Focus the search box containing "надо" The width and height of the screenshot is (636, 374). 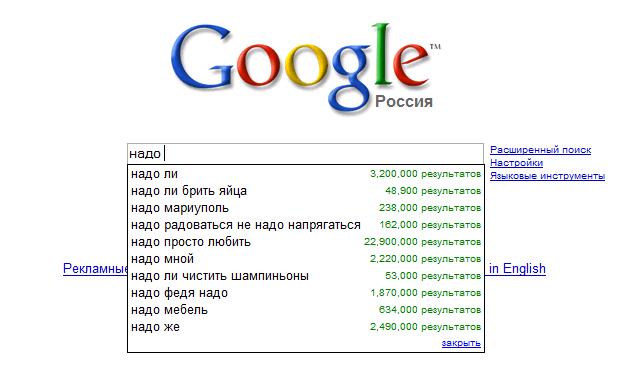click(x=305, y=154)
